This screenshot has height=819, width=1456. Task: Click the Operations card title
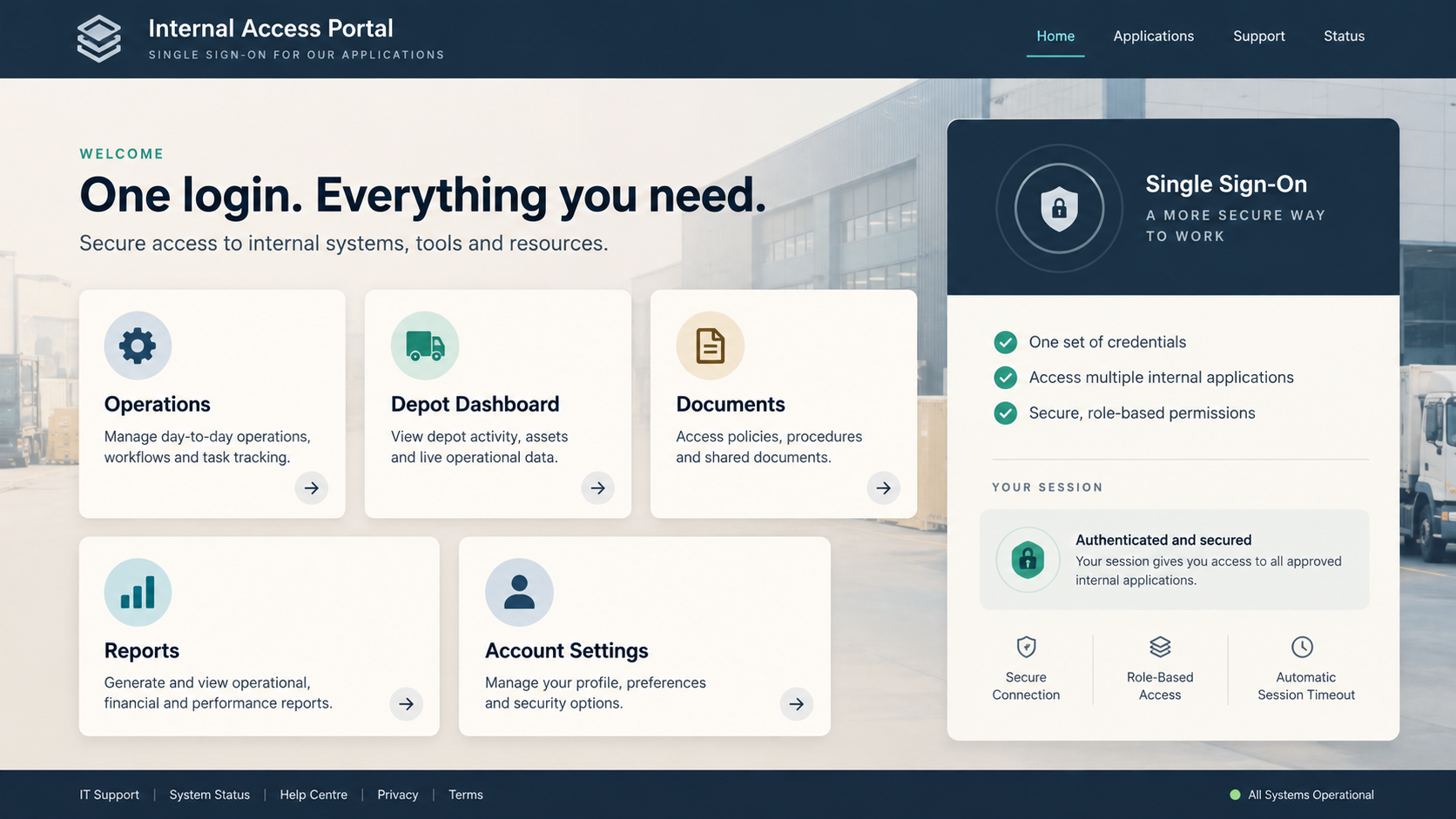click(158, 404)
